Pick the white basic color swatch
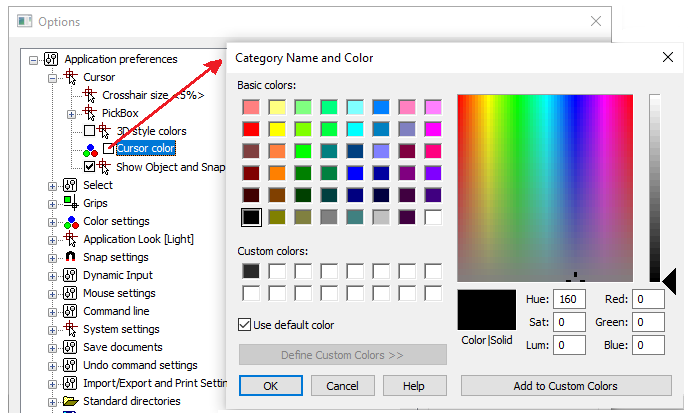 433,217
